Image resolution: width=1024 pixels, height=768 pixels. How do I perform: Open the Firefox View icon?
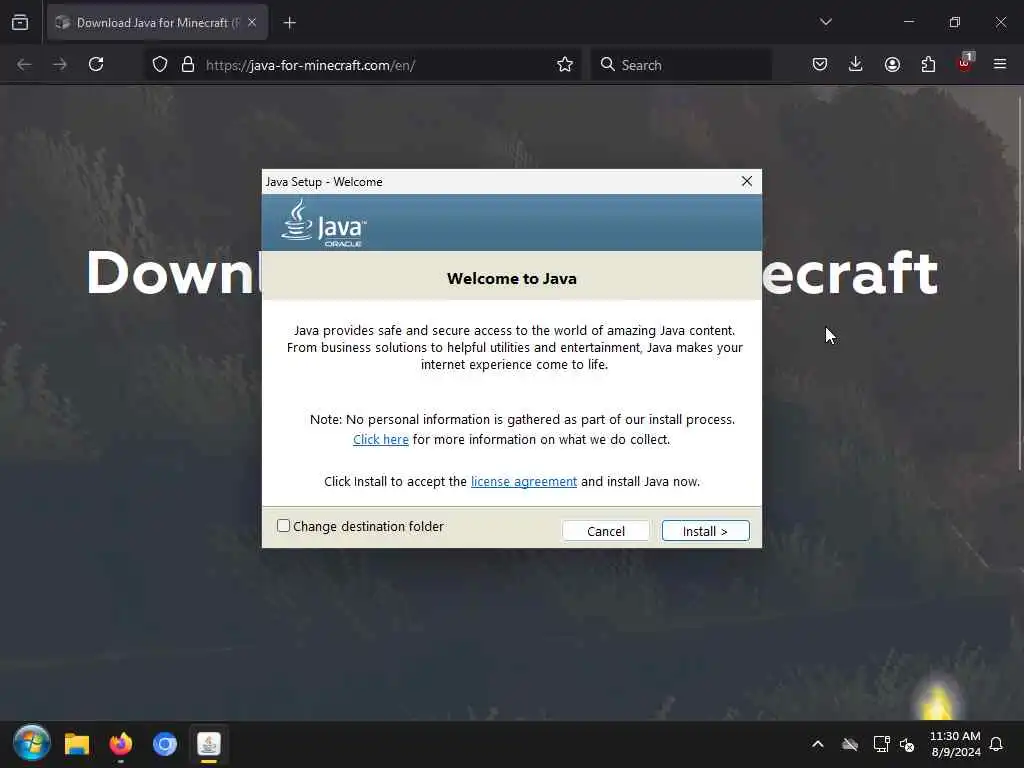point(20,22)
